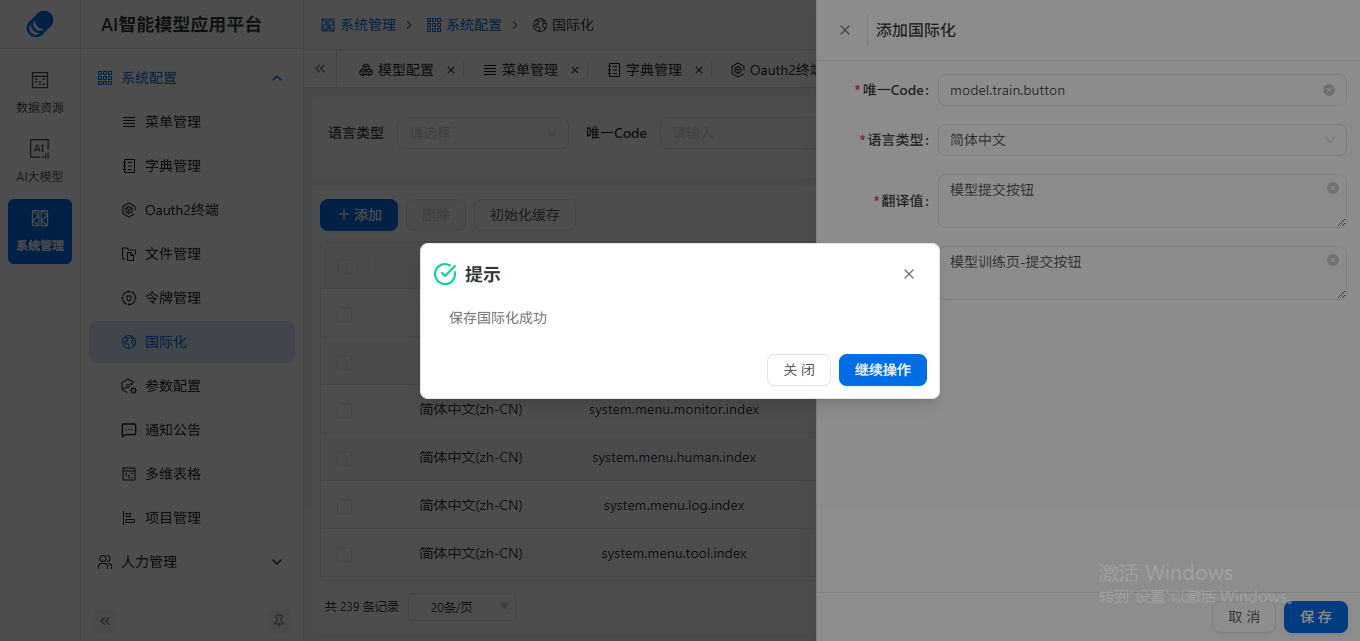Viewport: 1360px width, 641px height.
Task: Switch to the 字典管理 tab
Action: coord(645,70)
